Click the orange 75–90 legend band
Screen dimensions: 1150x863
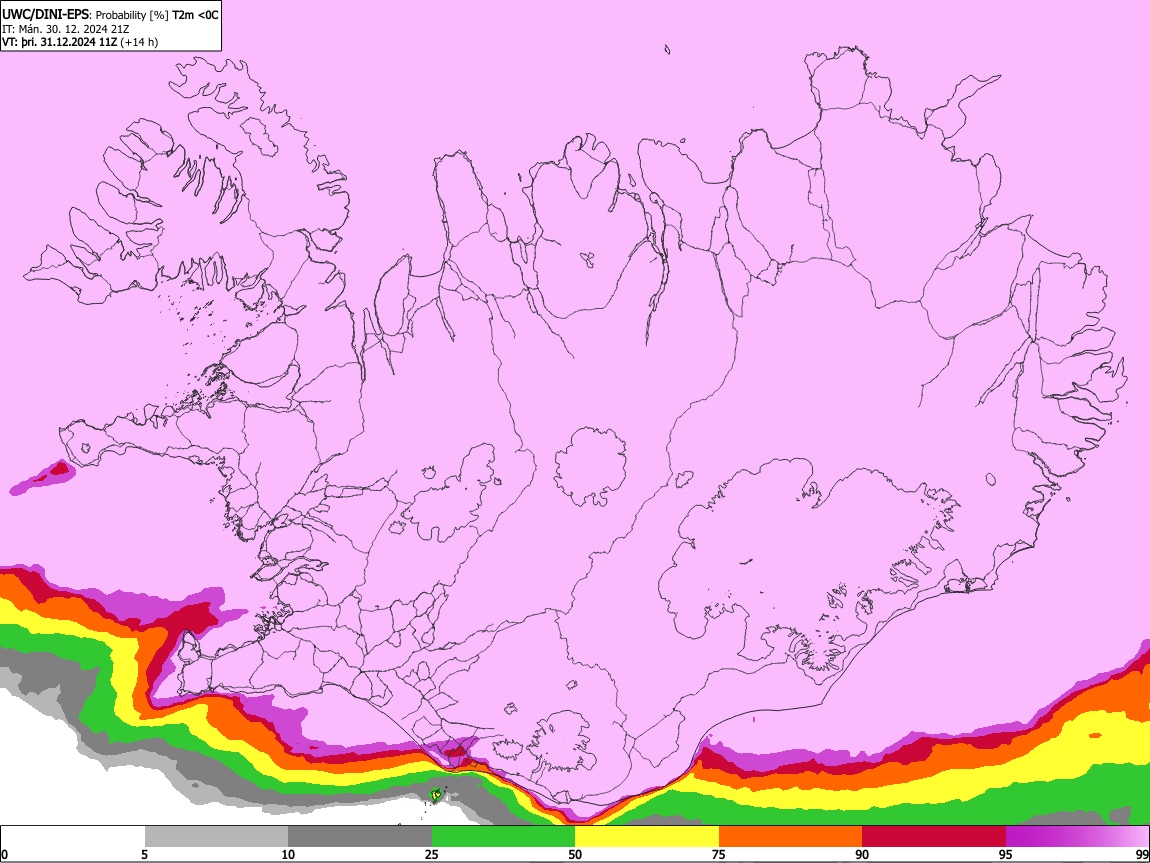(791, 837)
